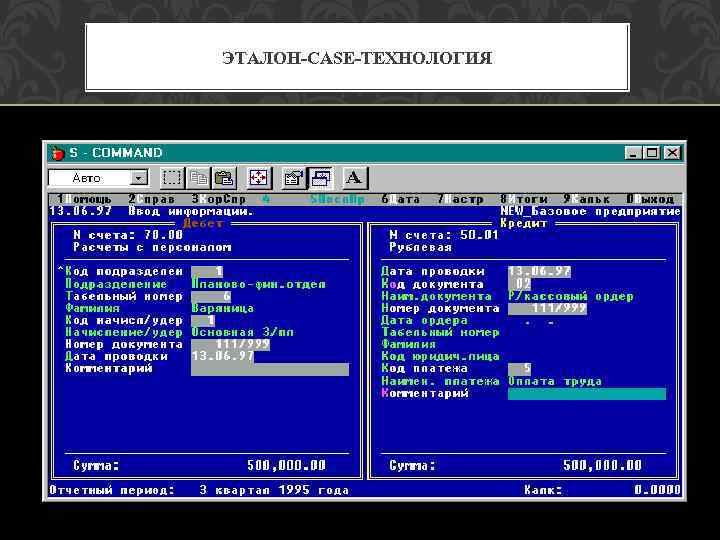The height and width of the screenshot is (540, 720).
Task: Click the Кредит panel heading
Action: pos(524,224)
